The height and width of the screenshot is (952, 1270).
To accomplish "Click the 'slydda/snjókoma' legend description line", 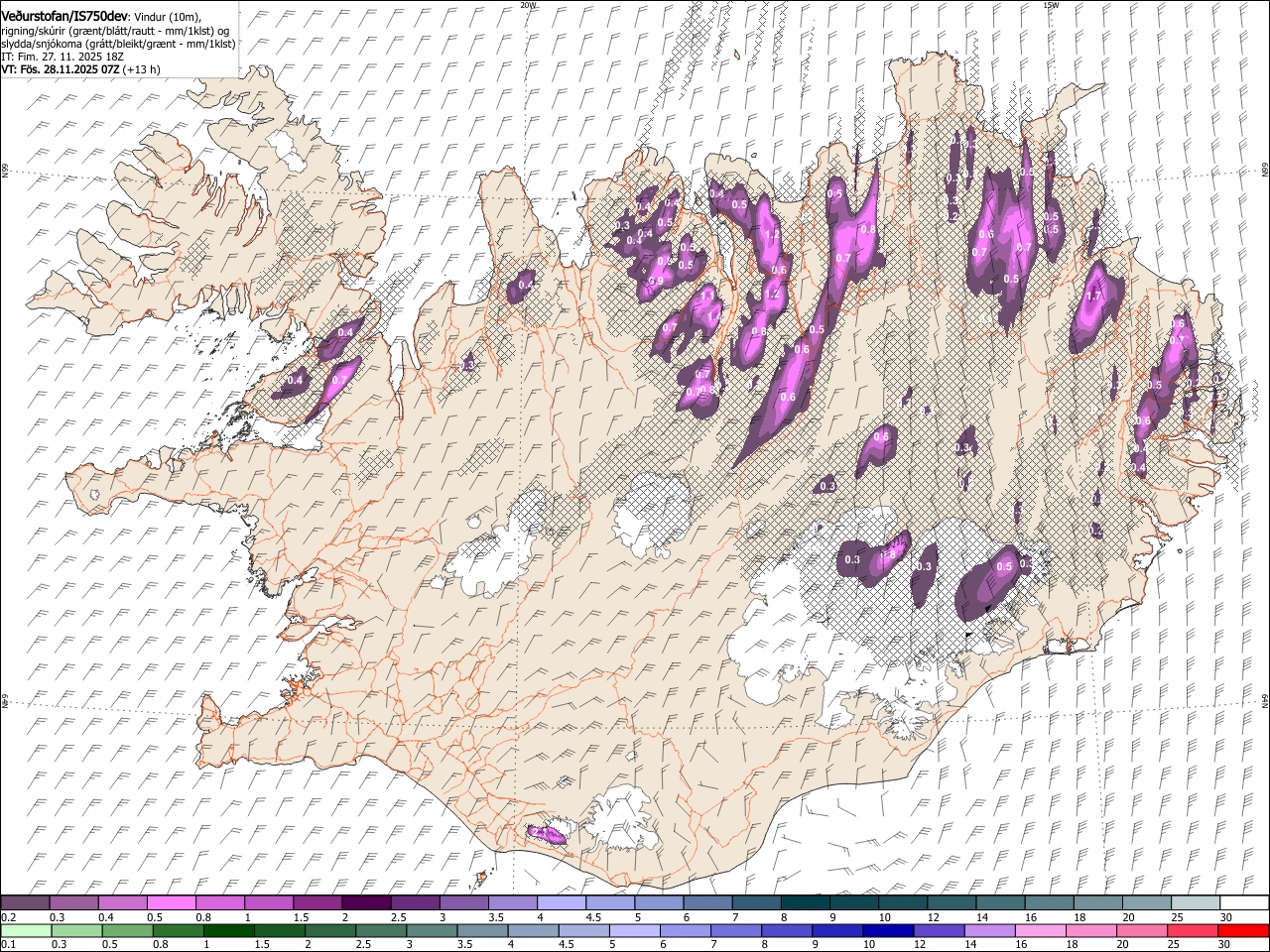I will 119,44.
